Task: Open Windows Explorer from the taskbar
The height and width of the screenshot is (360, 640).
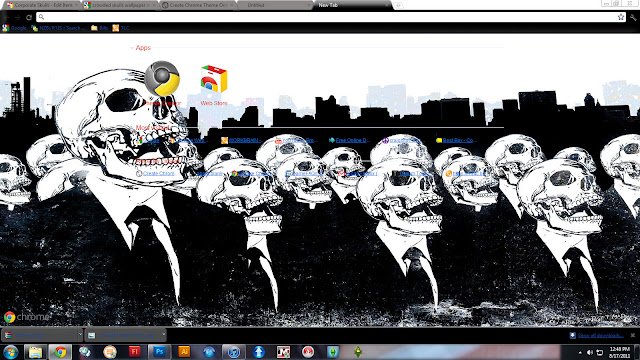Action: pyautogui.click(x=35, y=352)
